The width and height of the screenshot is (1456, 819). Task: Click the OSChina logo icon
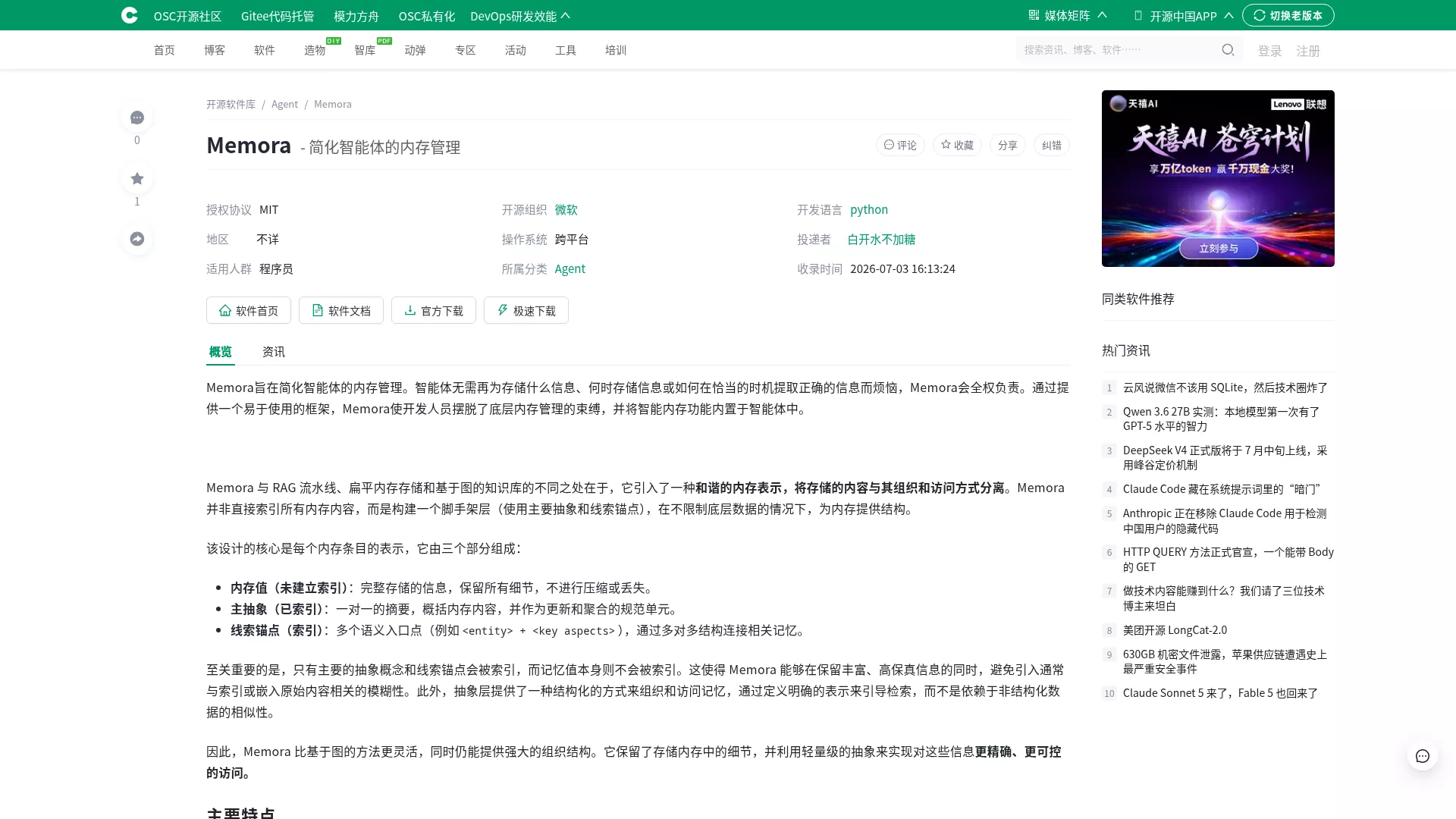(130, 15)
